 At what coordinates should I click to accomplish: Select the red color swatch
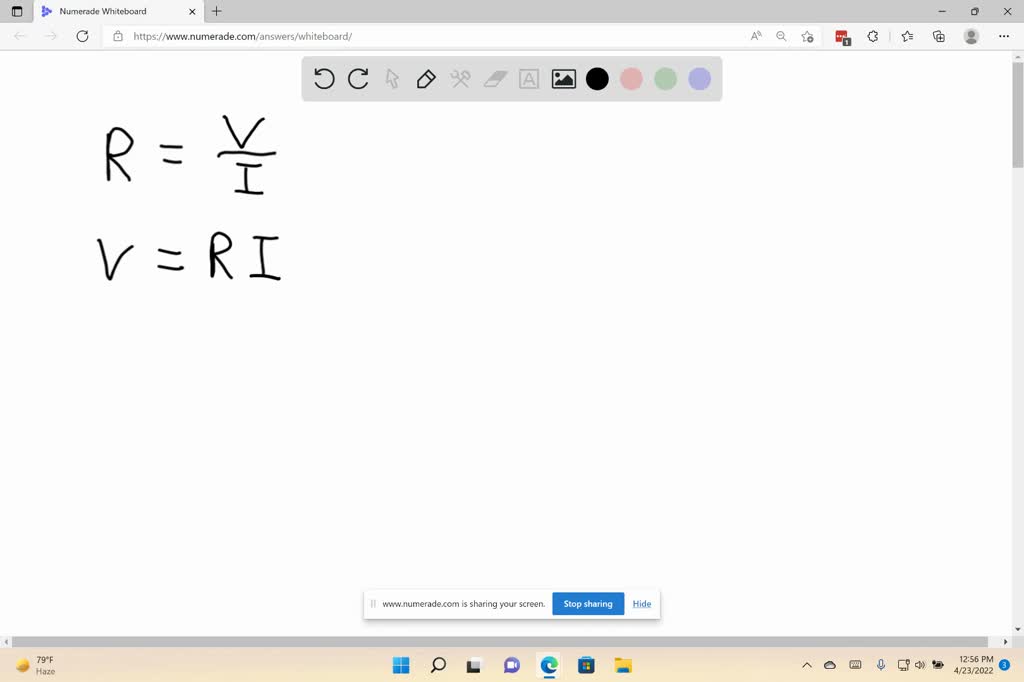(631, 79)
